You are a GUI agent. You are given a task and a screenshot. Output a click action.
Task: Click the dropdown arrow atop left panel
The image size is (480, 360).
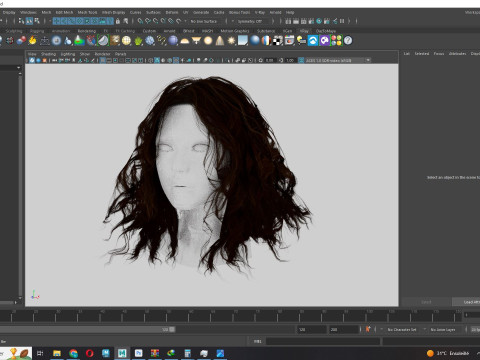18,68
